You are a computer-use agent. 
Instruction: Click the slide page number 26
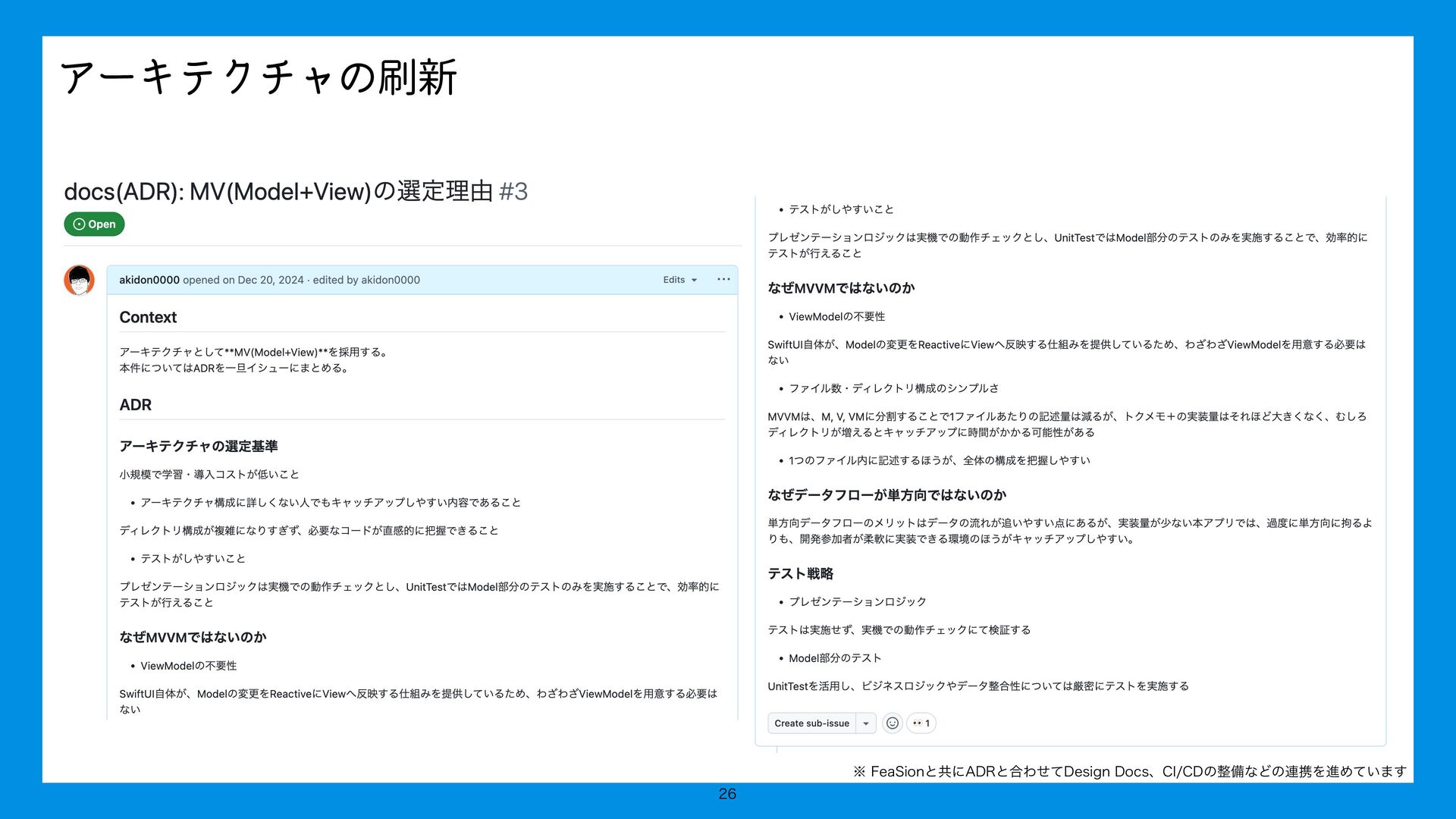click(727, 794)
